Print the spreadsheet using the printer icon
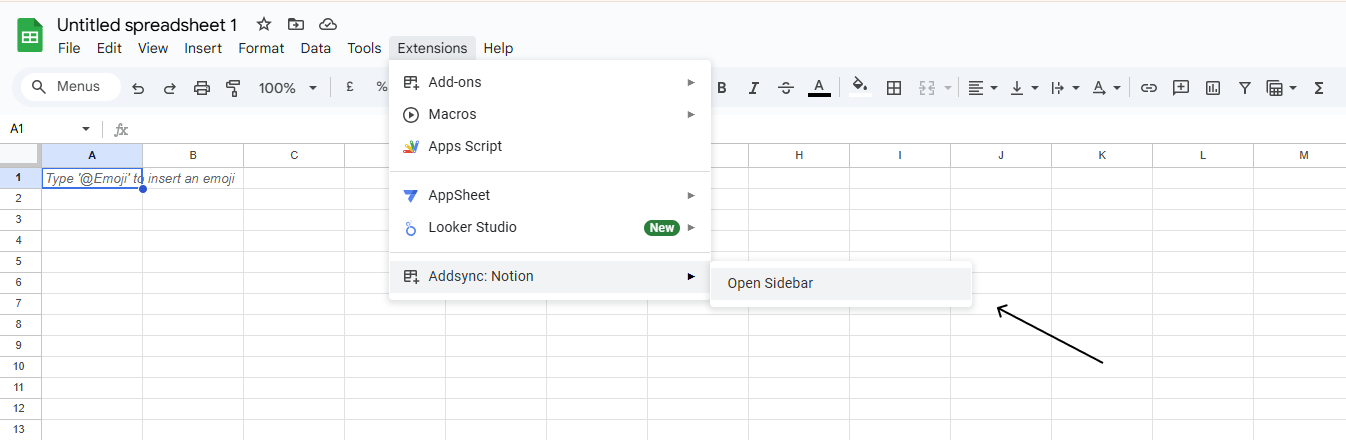1346x440 pixels. pyautogui.click(x=201, y=88)
